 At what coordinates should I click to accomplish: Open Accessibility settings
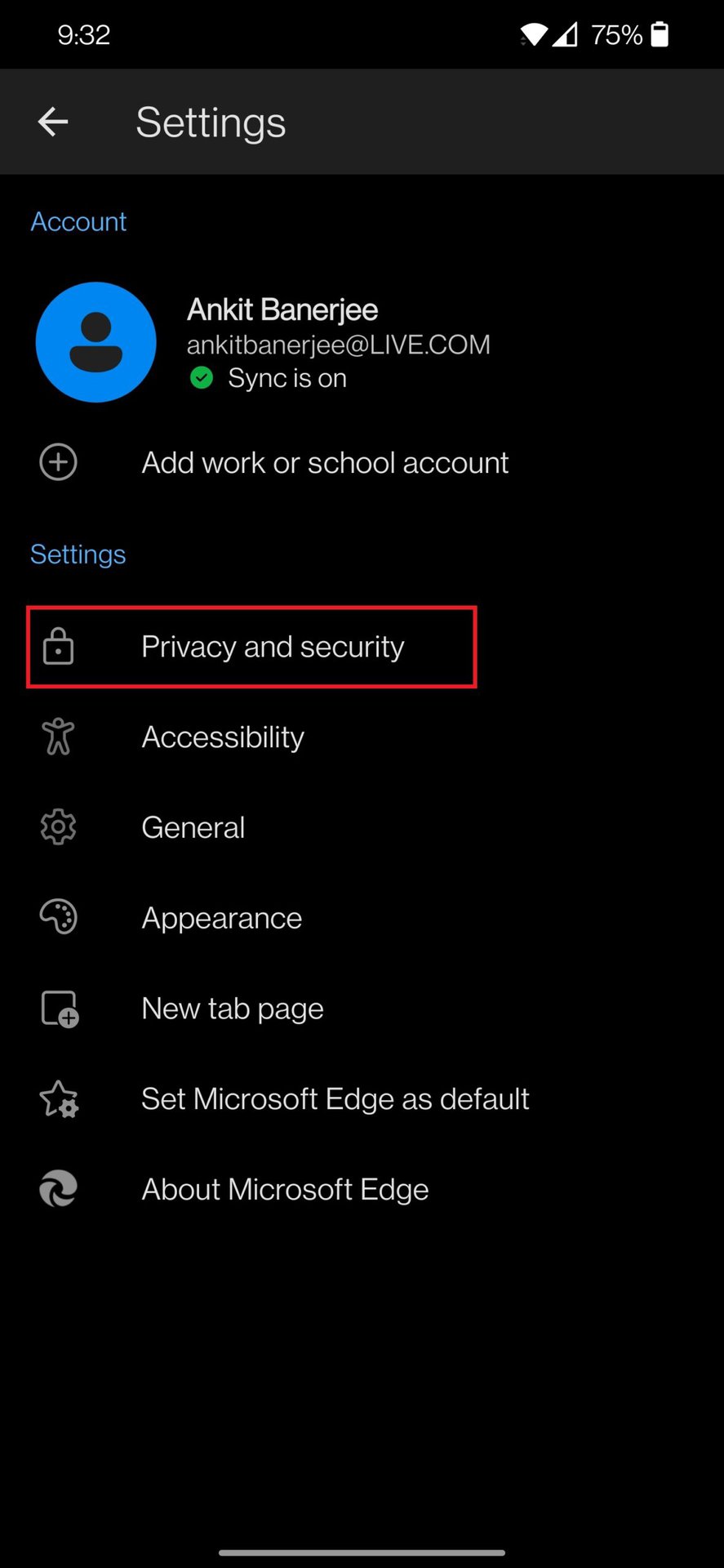pos(223,737)
